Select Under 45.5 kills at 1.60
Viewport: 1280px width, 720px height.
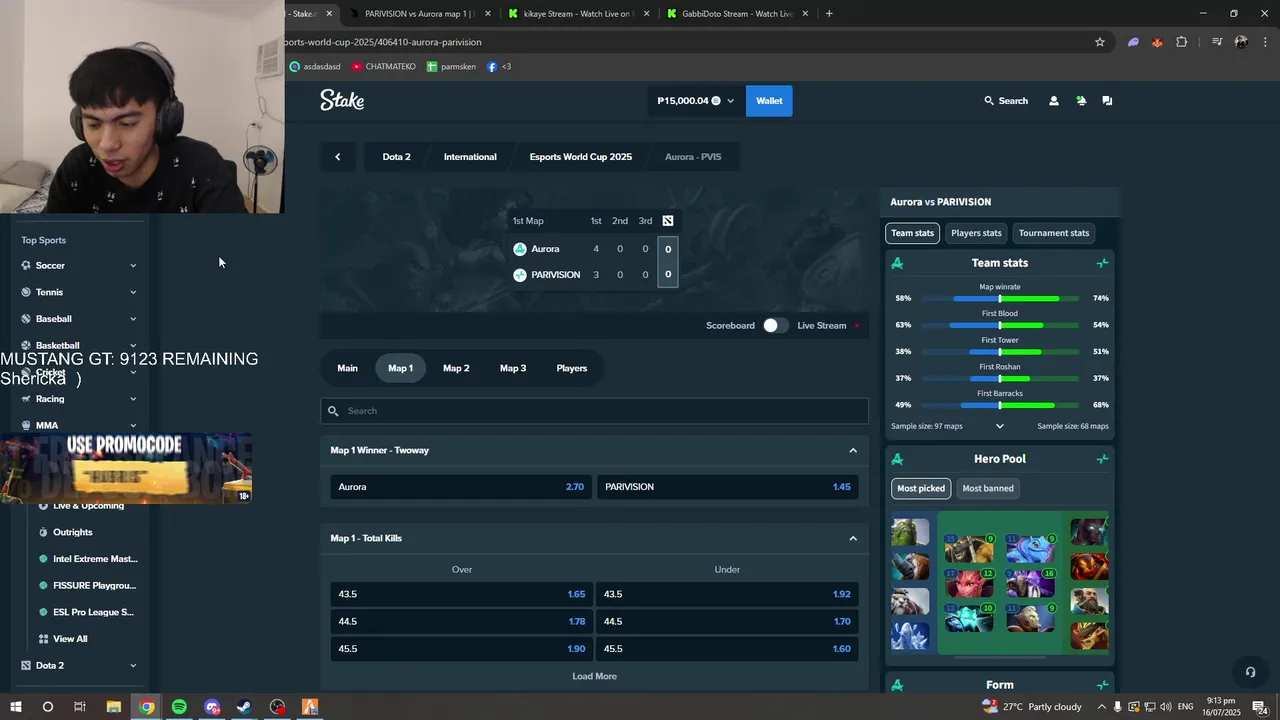click(727, 649)
